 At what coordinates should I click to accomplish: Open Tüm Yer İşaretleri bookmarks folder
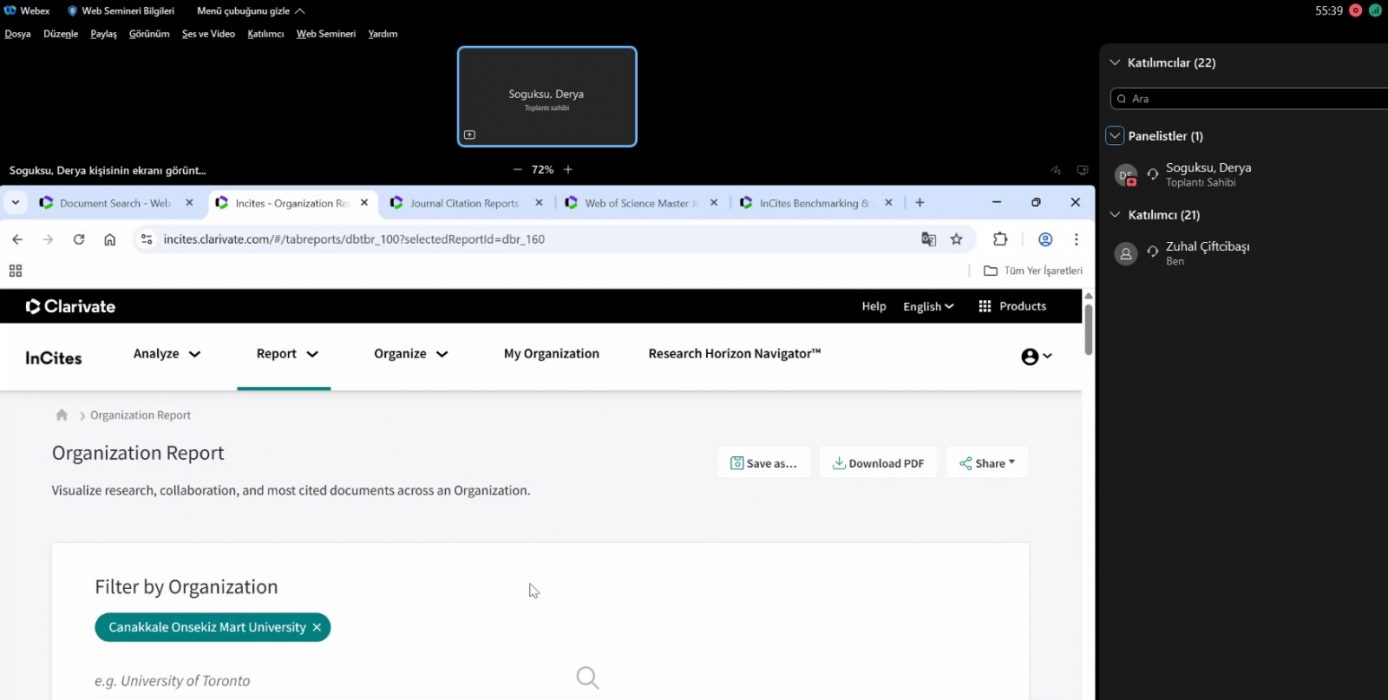pyautogui.click(x=1033, y=270)
